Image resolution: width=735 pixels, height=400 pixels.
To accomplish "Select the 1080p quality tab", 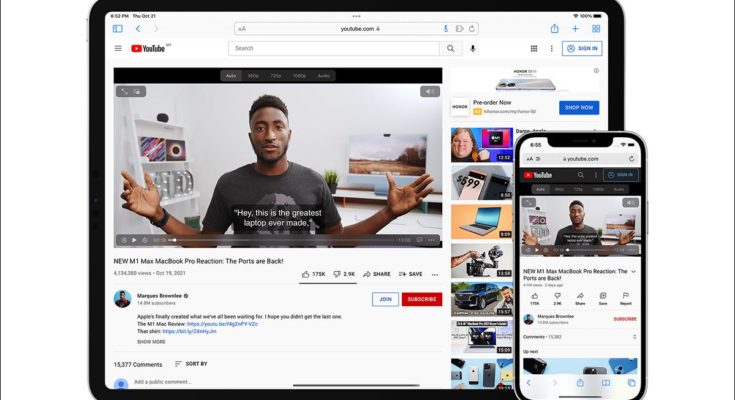I will click(x=299, y=75).
